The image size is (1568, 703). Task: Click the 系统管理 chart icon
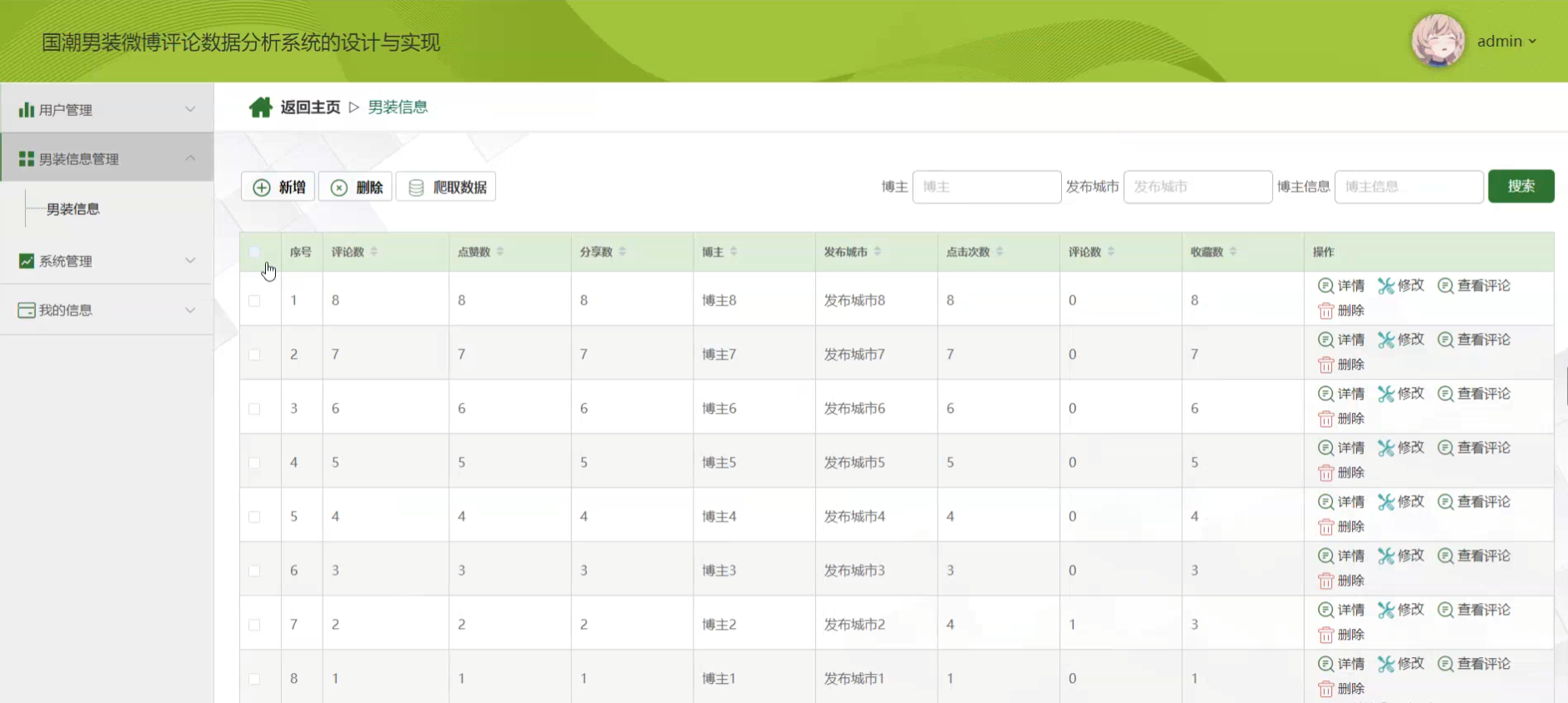point(27,261)
